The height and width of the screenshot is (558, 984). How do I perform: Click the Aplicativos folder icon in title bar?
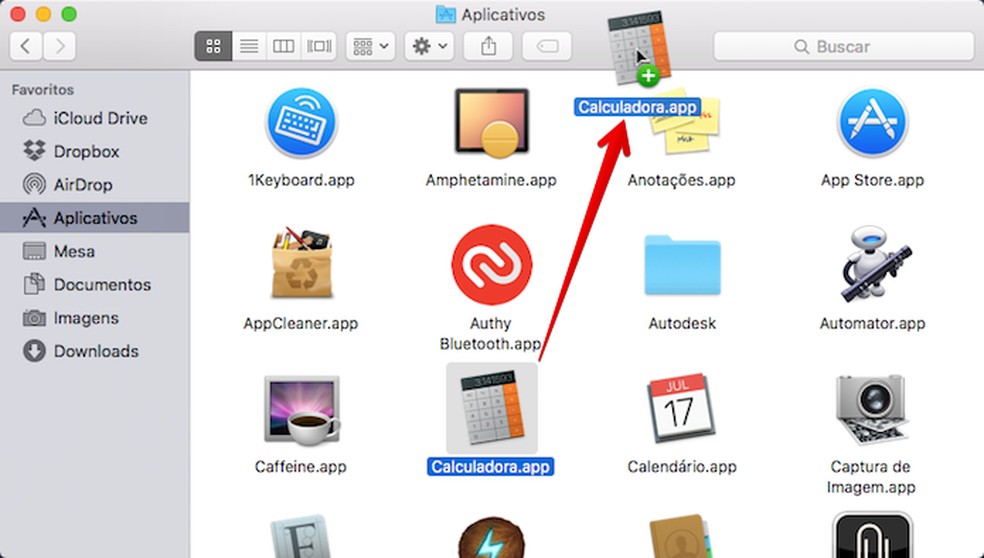coord(446,14)
